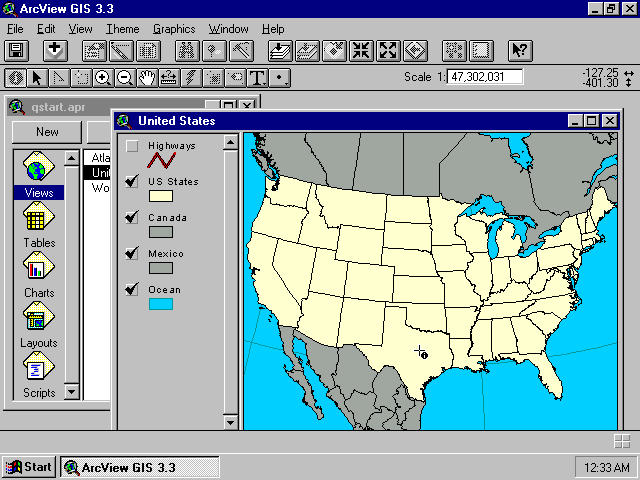Screen dimensions: 640x480
Task: Click Zoom to Selected button
Action: pos(334,51)
